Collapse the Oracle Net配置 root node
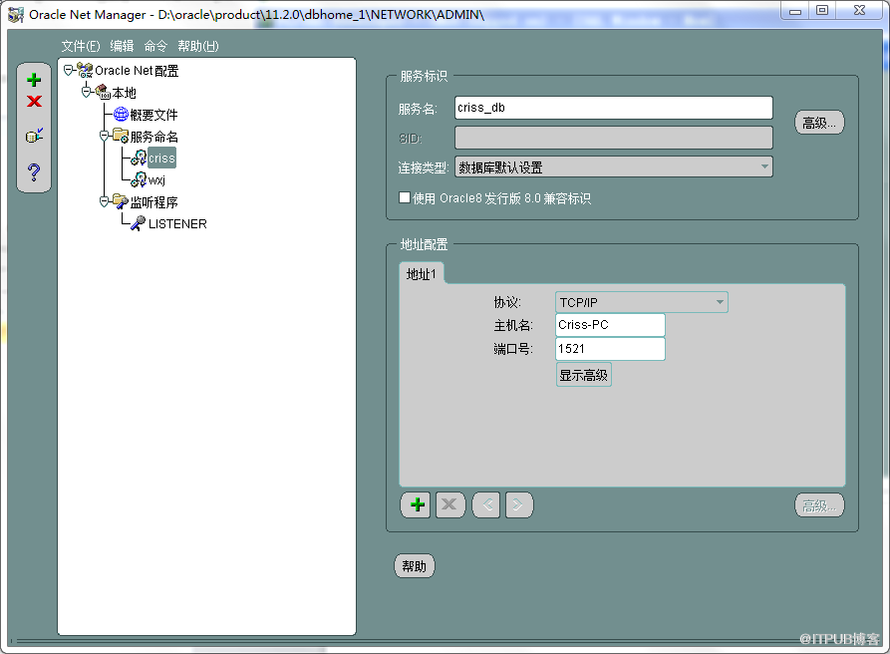 click(x=68, y=70)
